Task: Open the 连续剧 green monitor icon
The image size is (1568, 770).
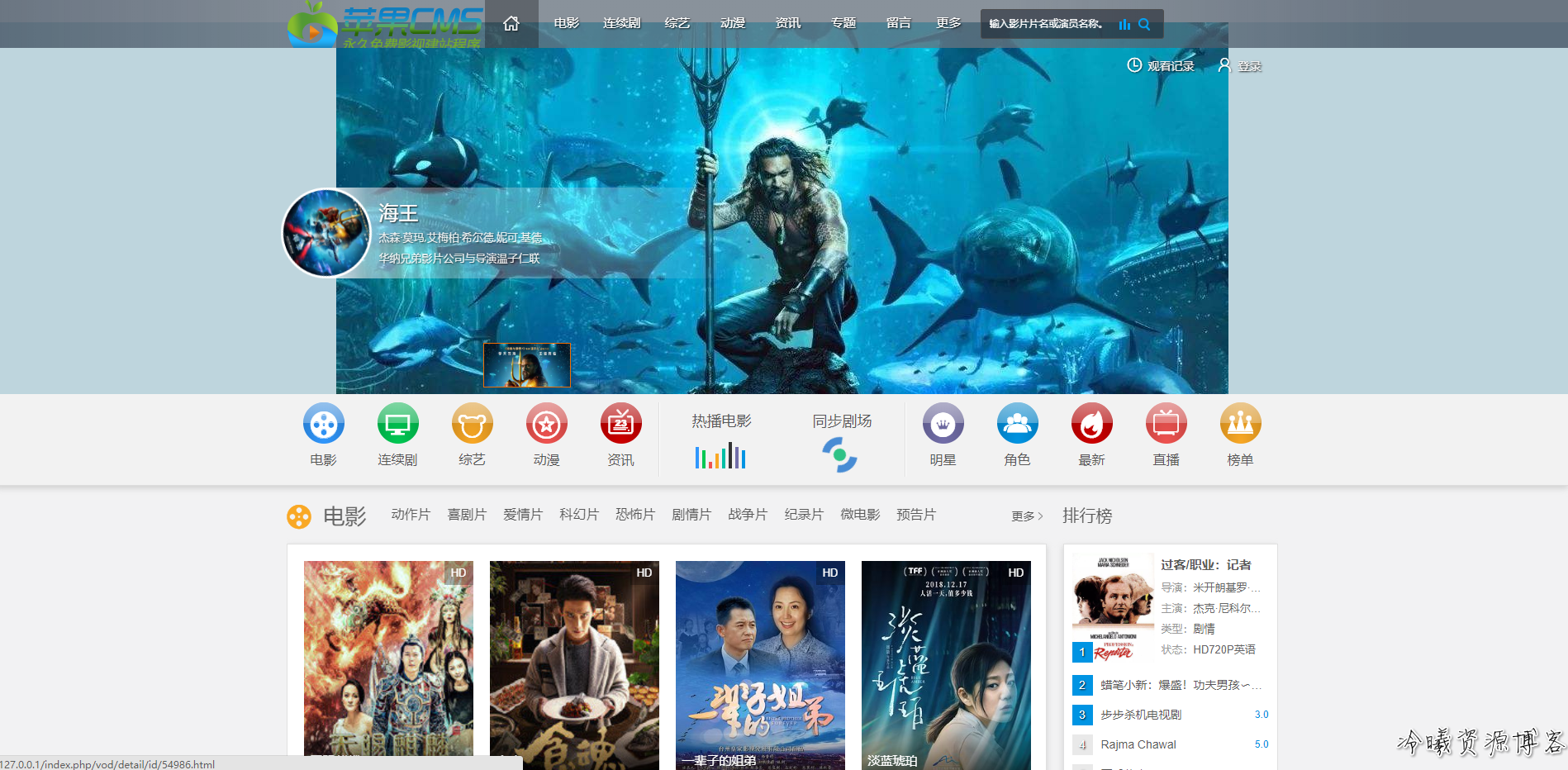Action: (398, 424)
